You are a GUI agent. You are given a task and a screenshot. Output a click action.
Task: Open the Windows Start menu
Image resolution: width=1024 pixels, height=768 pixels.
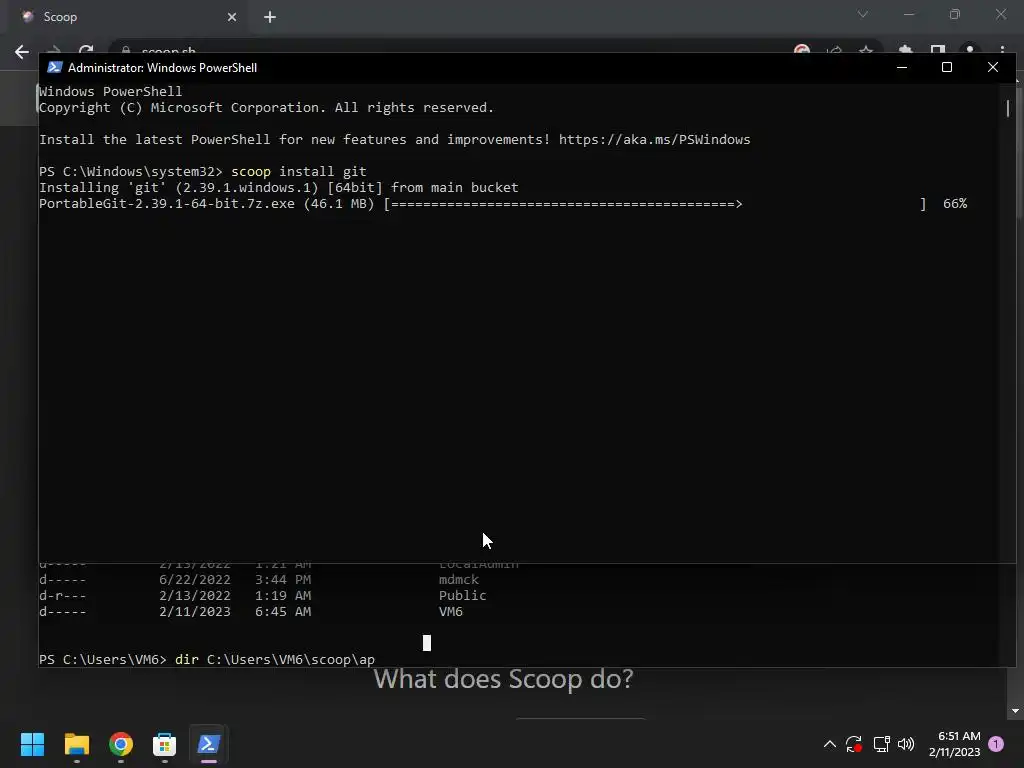click(x=32, y=744)
